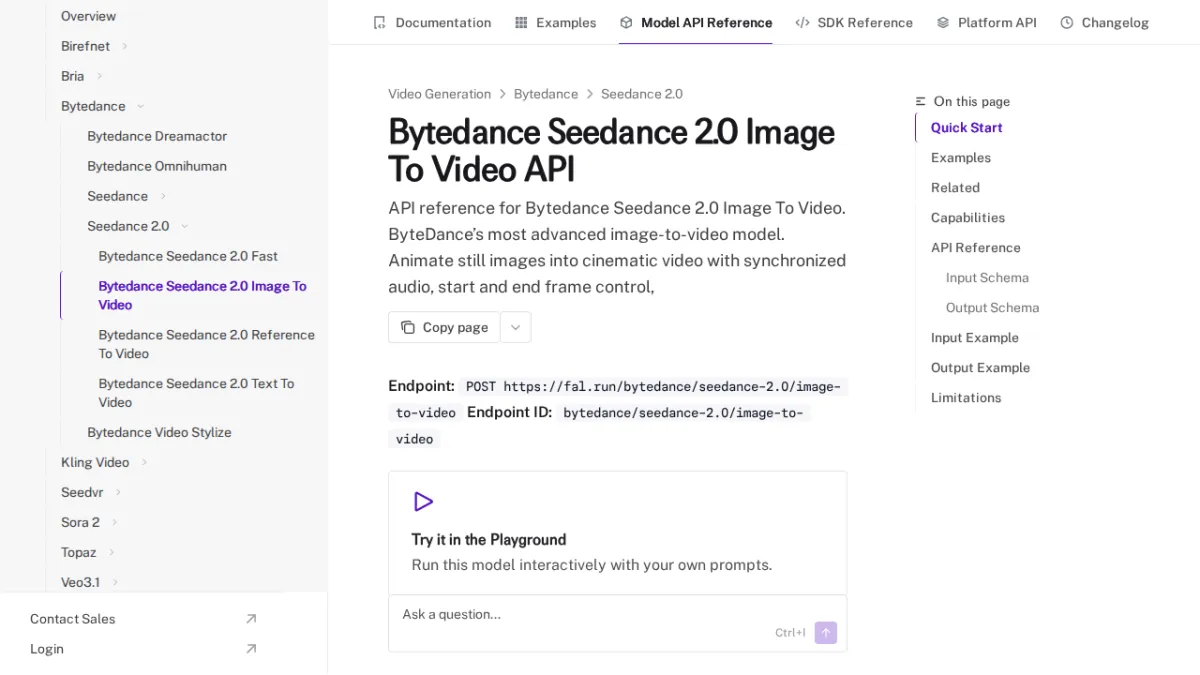The height and width of the screenshot is (675, 1200).
Task: Go to the Changelog tab
Action: tap(1104, 22)
